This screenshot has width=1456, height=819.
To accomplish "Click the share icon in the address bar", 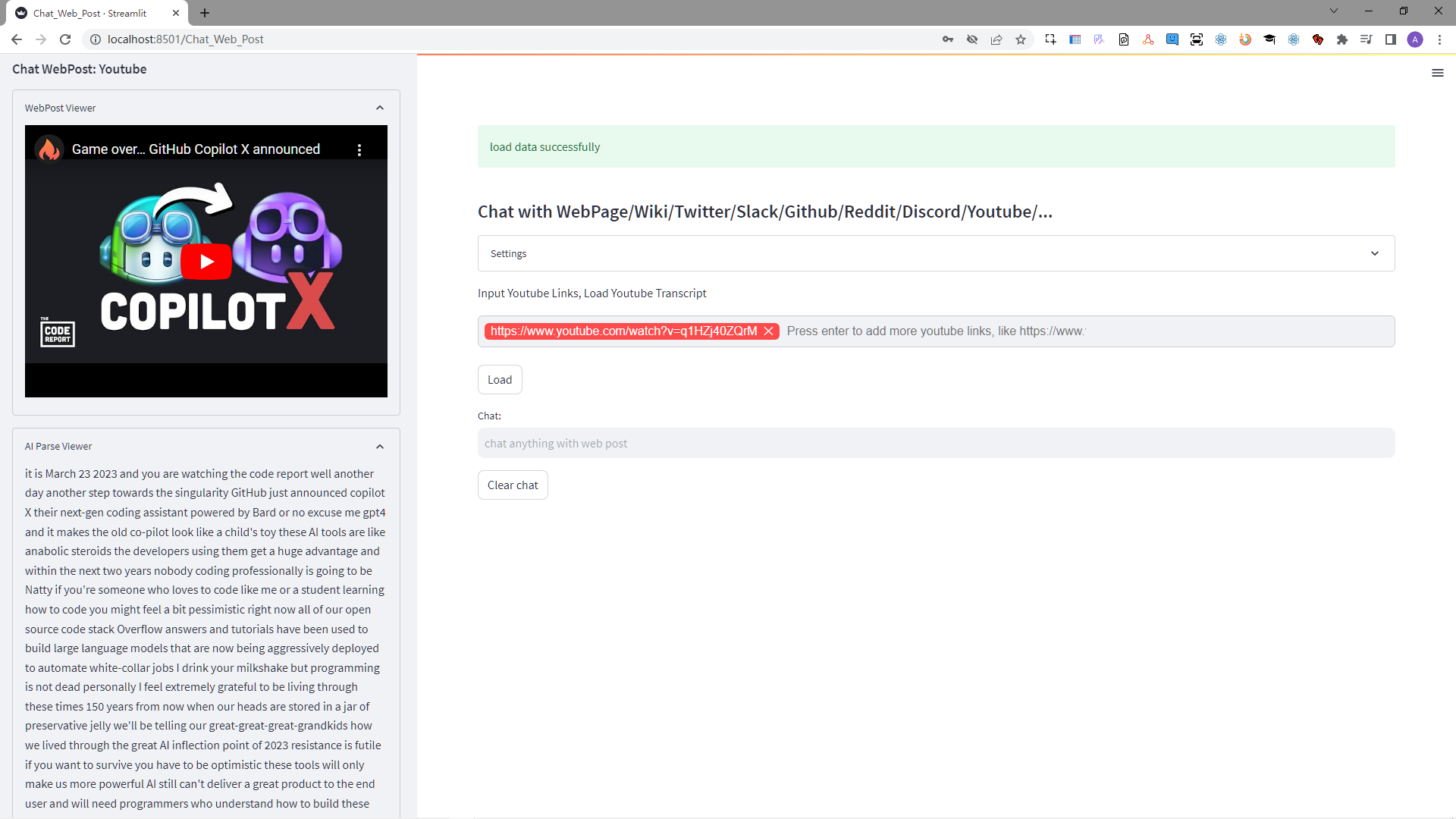I will pyautogui.click(x=996, y=39).
